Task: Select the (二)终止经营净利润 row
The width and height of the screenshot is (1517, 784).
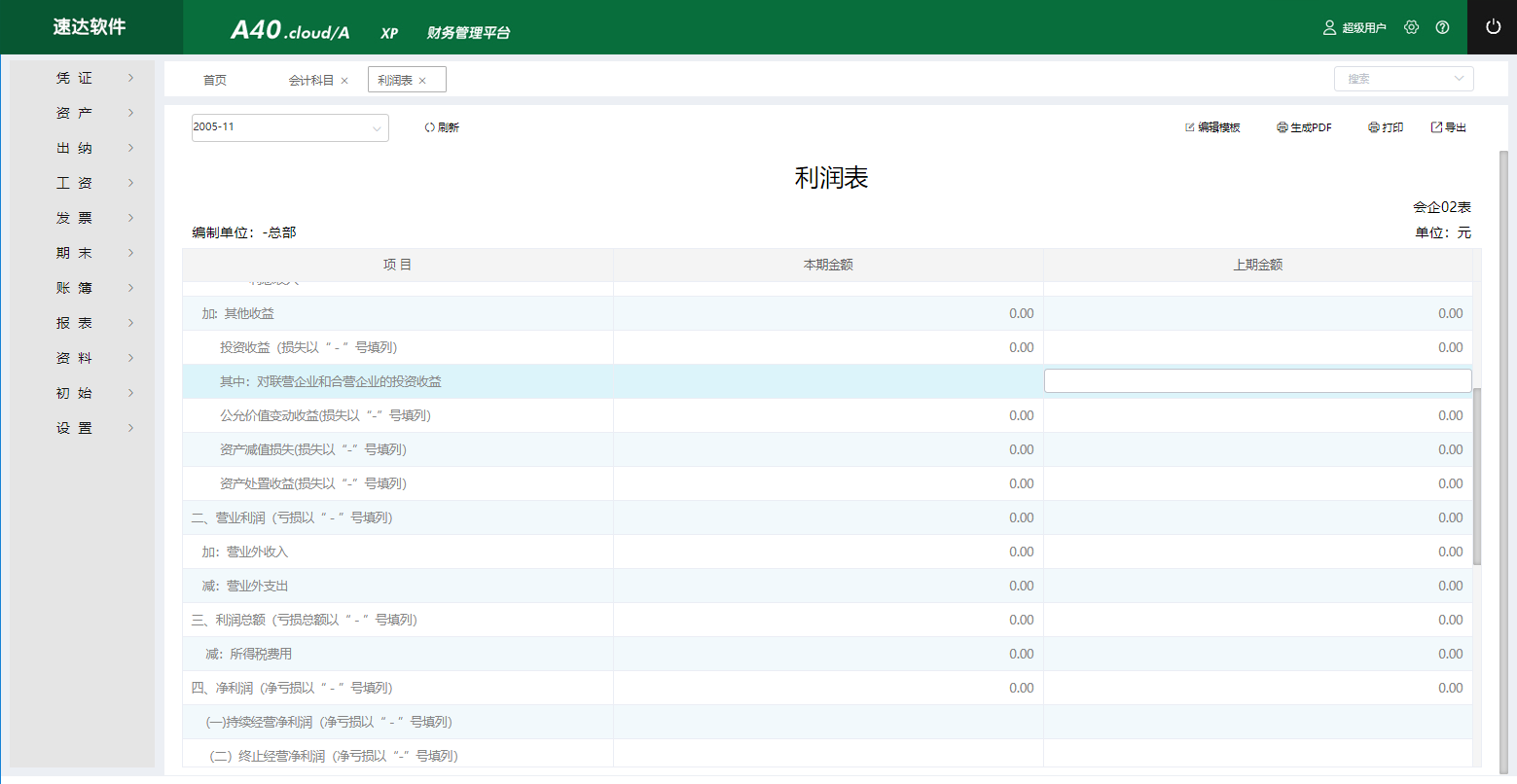Action: [828, 754]
